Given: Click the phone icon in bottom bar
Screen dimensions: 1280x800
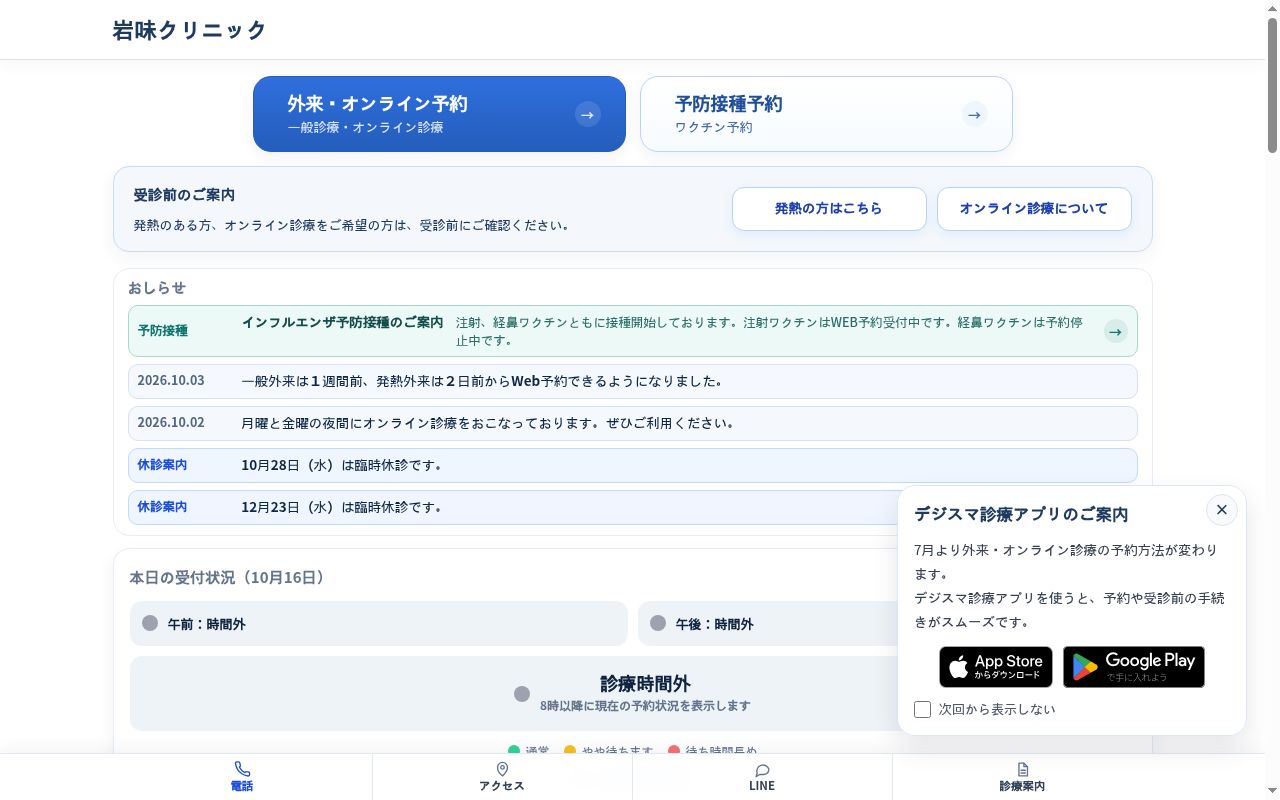Looking at the screenshot, I should (x=242, y=769).
